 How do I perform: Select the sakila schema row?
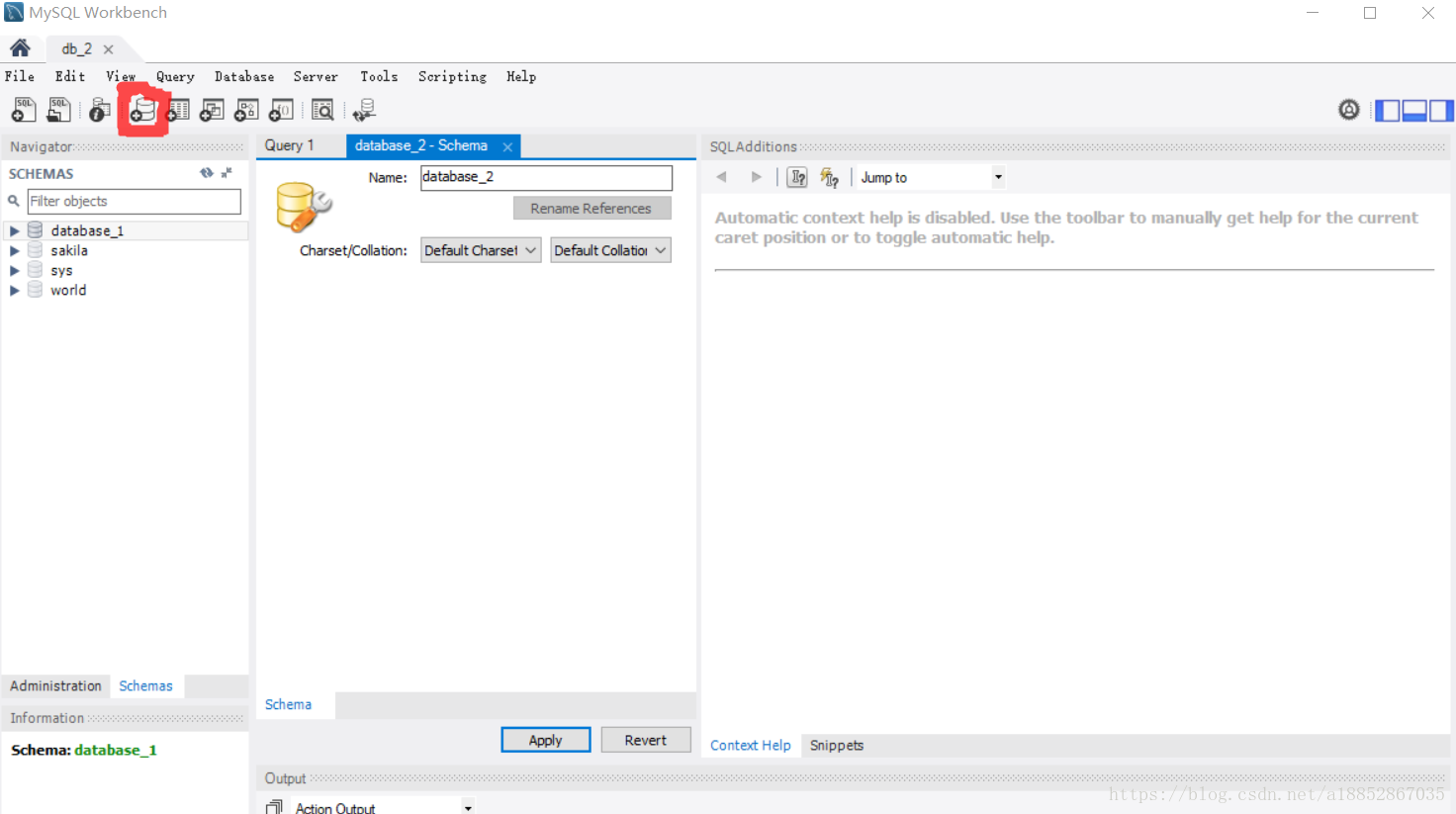pos(125,250)
